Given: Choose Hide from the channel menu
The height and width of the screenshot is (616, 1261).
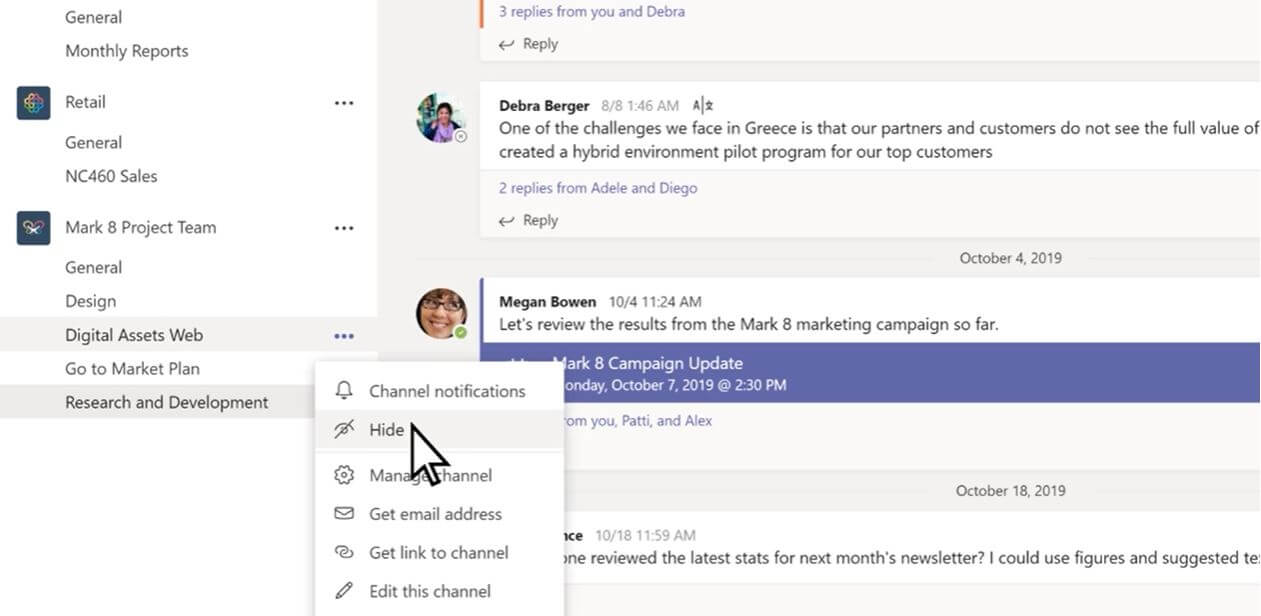Looking at the screenshot, I should click(x=439, y=430).
